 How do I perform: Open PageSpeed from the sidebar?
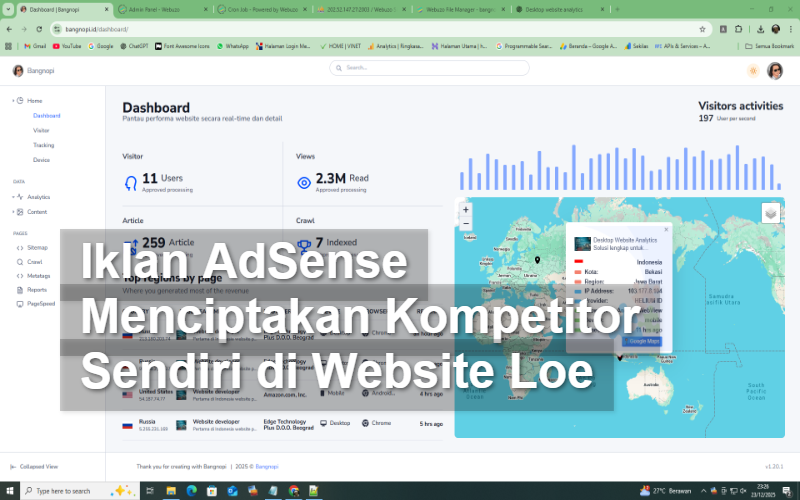tap(40, 303)
